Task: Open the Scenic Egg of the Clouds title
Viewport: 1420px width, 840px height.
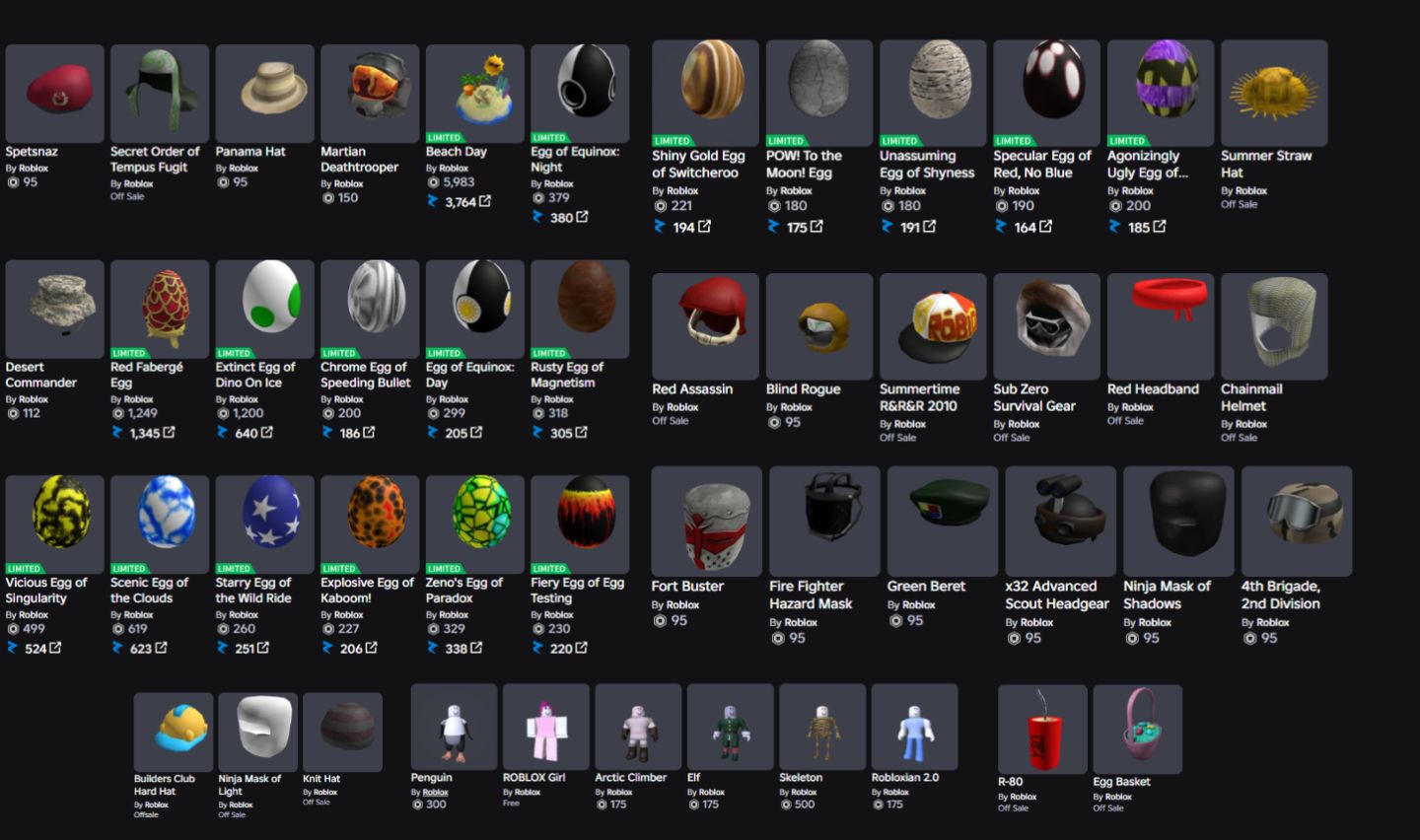Action: [149, 591]
